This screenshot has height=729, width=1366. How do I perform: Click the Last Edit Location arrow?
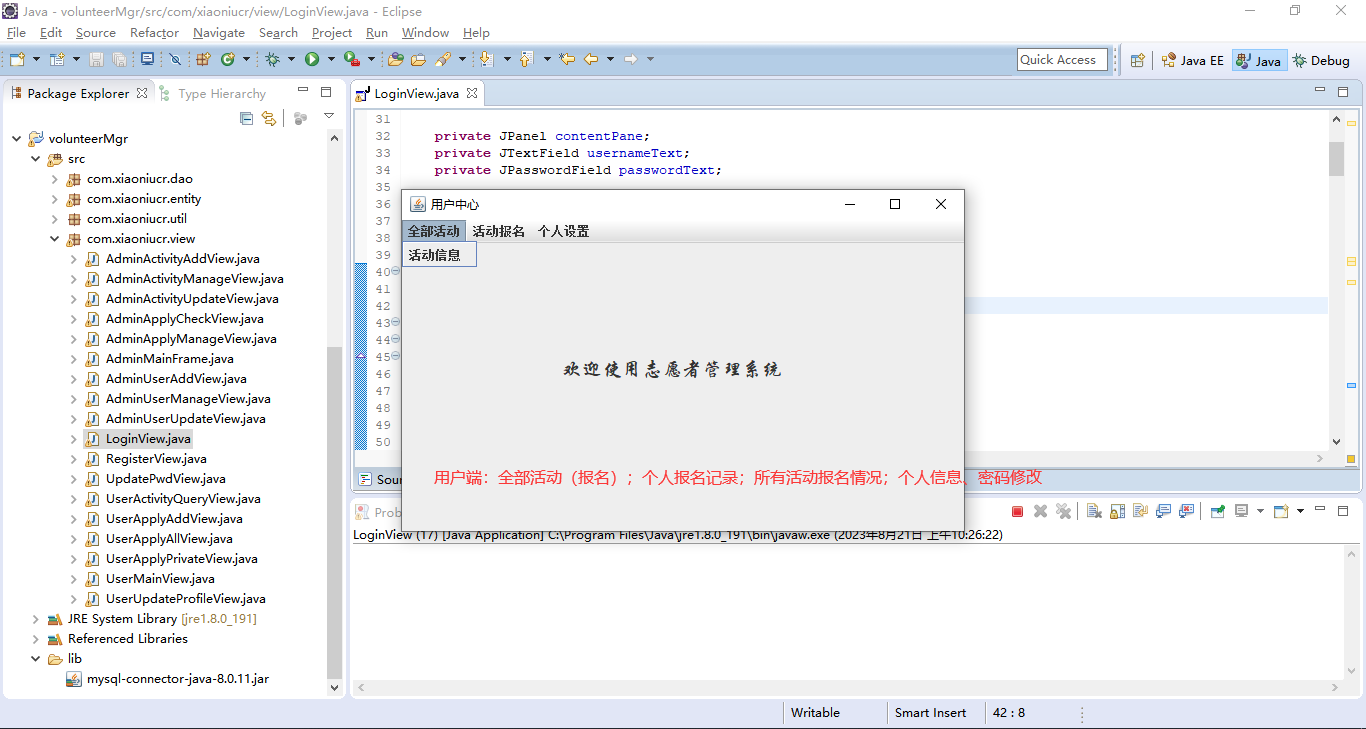point(567,59)
